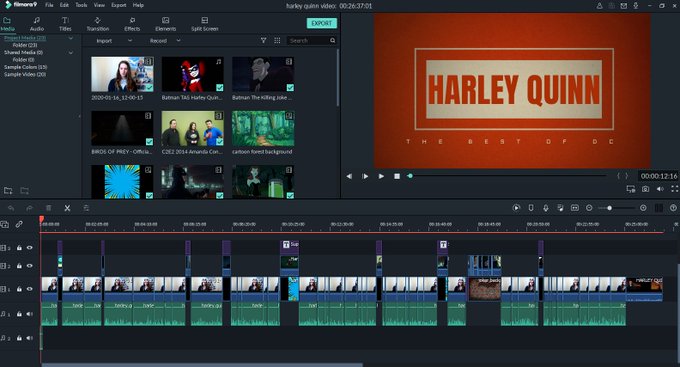
Task: Click the record voiceover microphone icon
Action: [546, 208]
